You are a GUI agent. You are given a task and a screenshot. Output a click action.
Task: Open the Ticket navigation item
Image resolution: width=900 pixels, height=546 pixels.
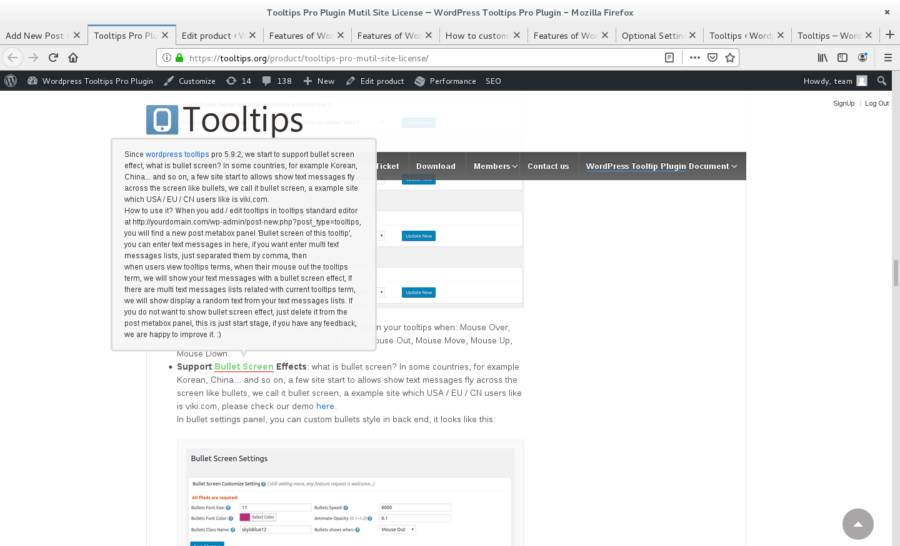388,166
